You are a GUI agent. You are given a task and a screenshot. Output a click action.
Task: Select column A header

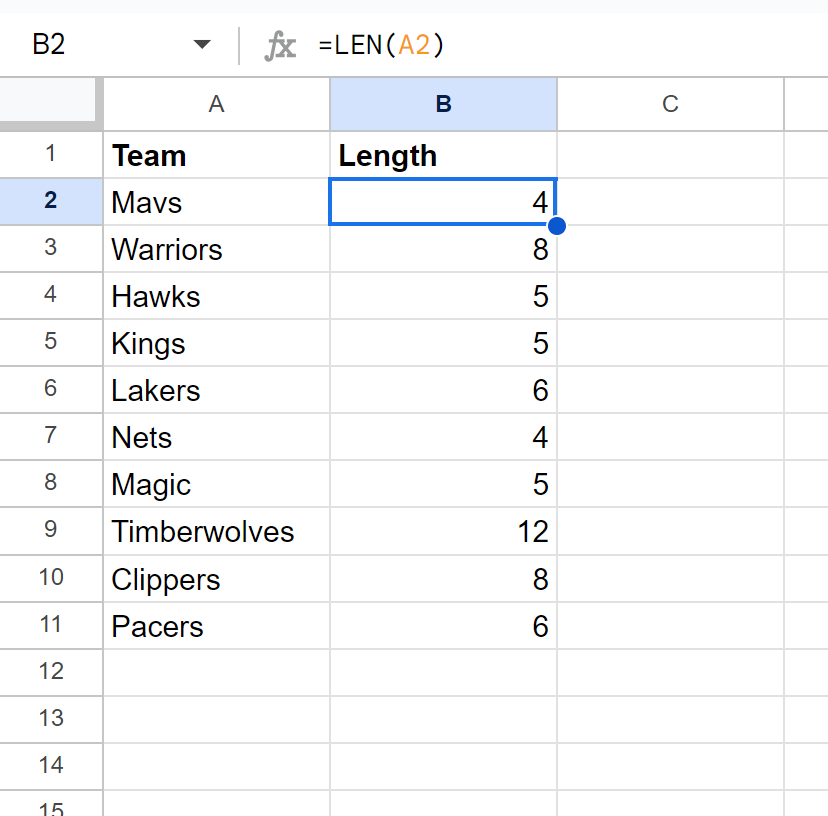[216, 103]
